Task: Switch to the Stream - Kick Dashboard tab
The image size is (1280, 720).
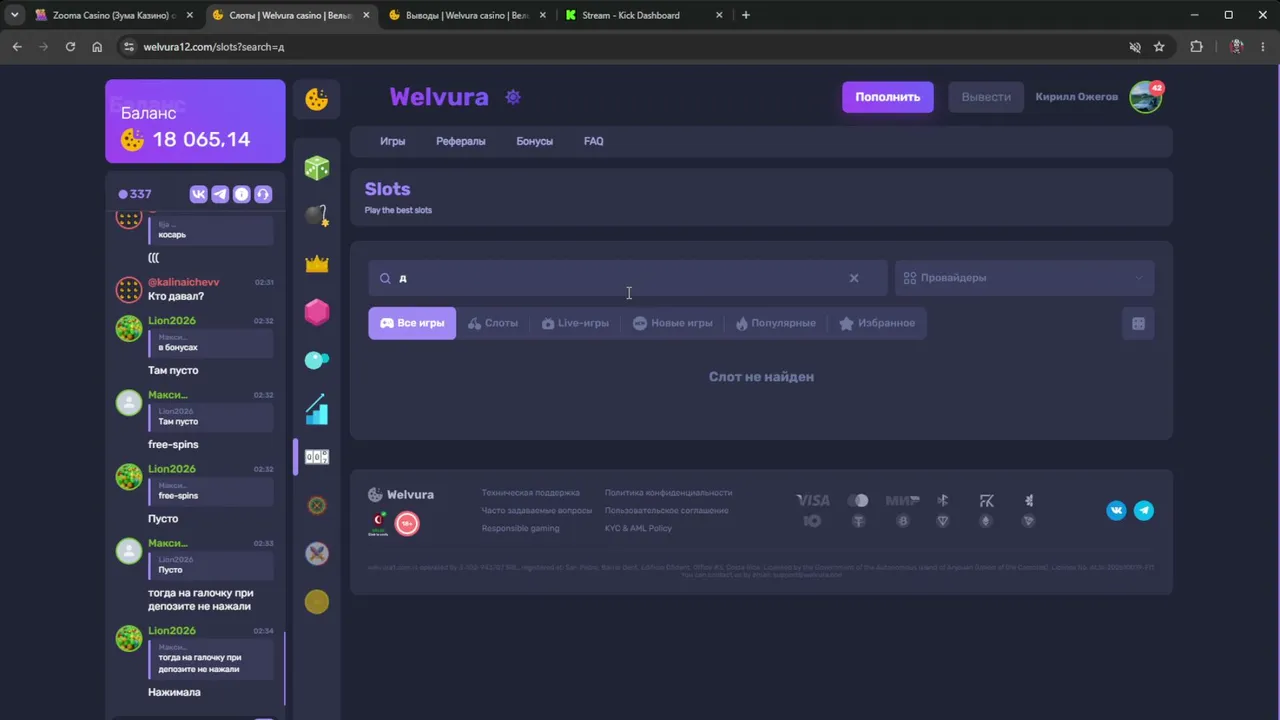Action: [644, 15]
